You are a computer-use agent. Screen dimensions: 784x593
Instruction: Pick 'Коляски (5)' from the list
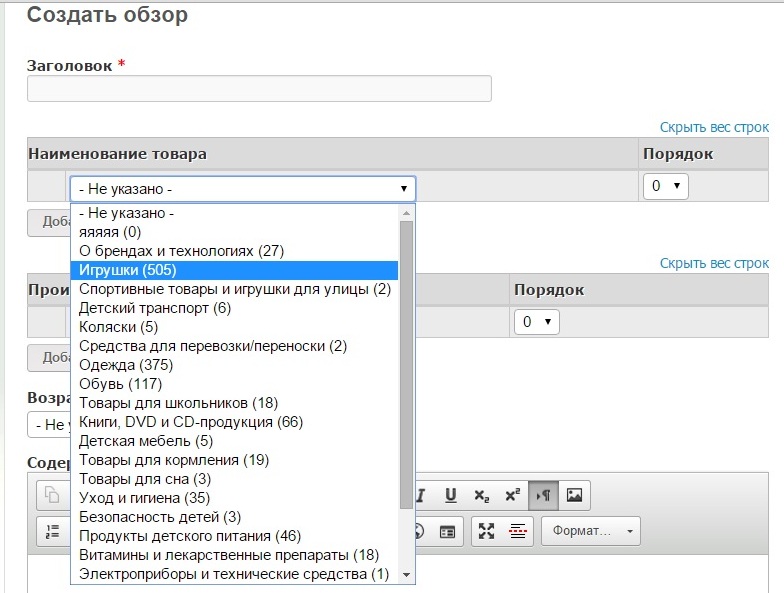[x=235, y=327]
